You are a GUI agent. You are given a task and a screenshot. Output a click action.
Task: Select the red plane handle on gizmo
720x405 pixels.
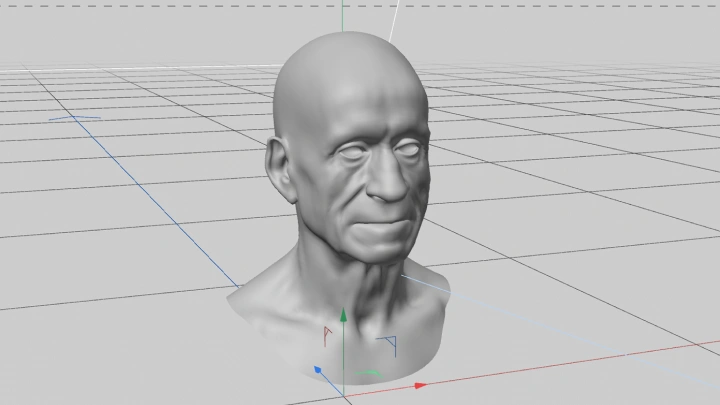pyautogui.click(x=326, y=334)
